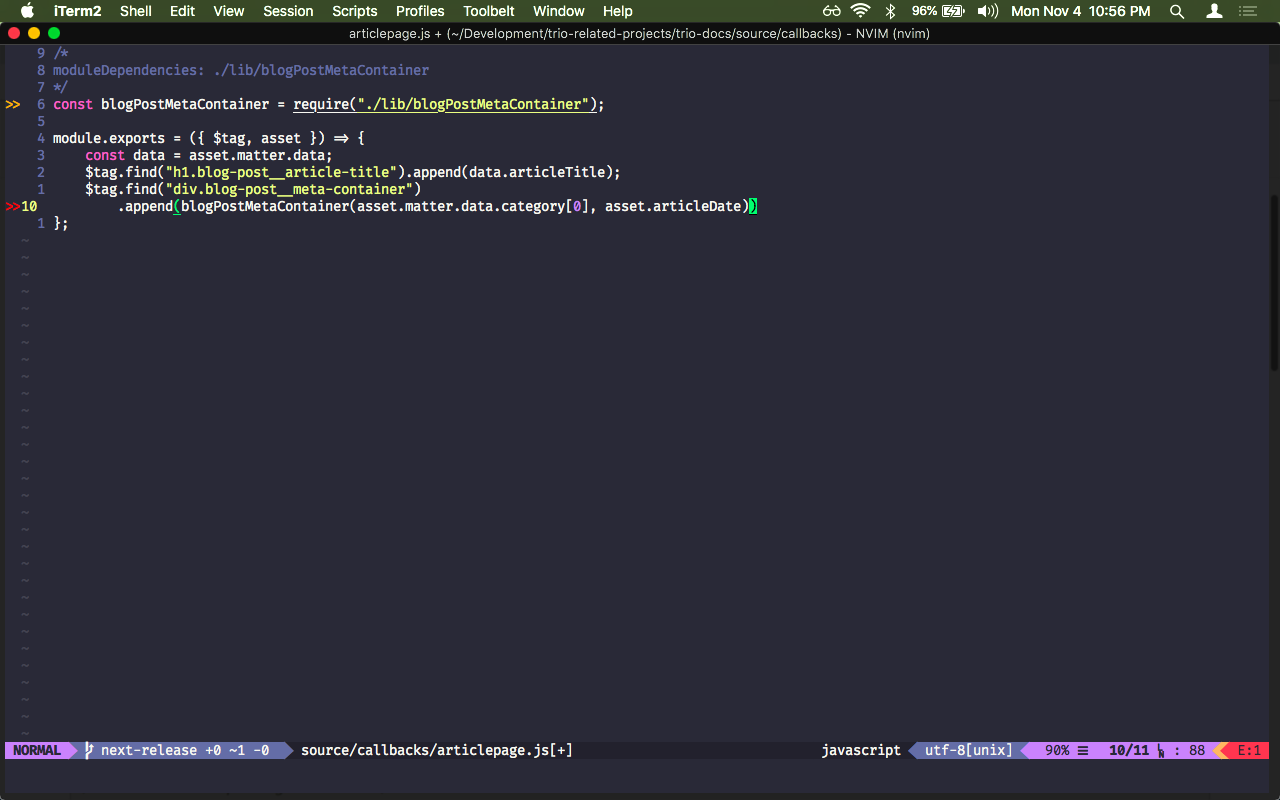Open the Toolbelt menu
The height and width of the screenshot is (800, 1280).
[x=489, y=11]
